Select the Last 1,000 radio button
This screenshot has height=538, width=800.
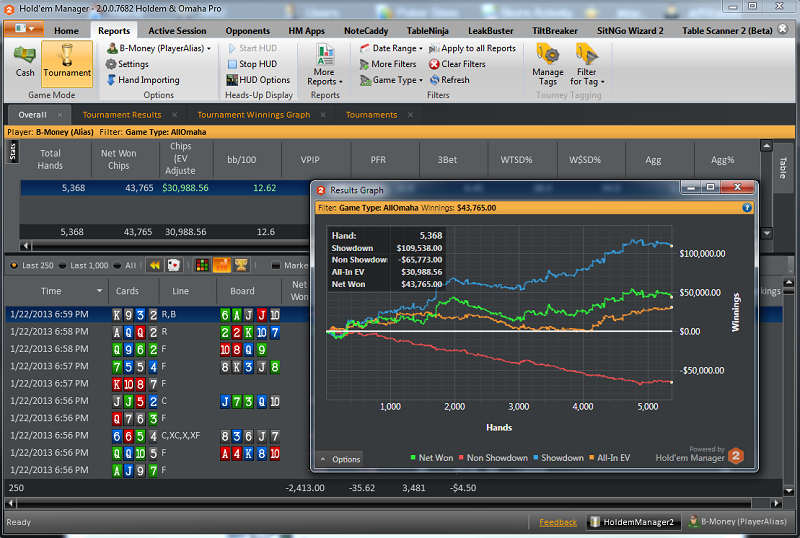64,265
